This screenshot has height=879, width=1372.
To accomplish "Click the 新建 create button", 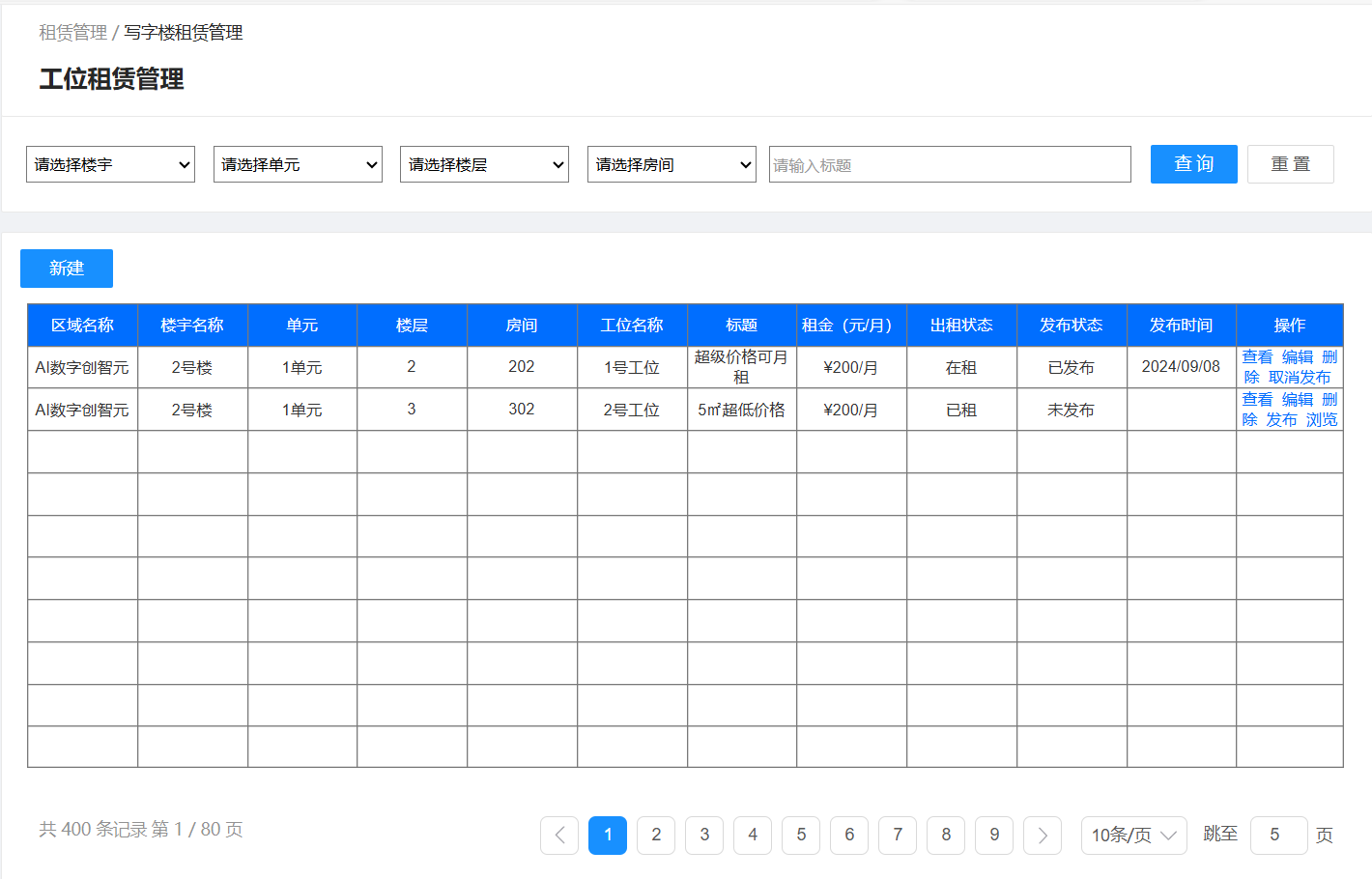I will pyautogui.click(x=67, y=269).
